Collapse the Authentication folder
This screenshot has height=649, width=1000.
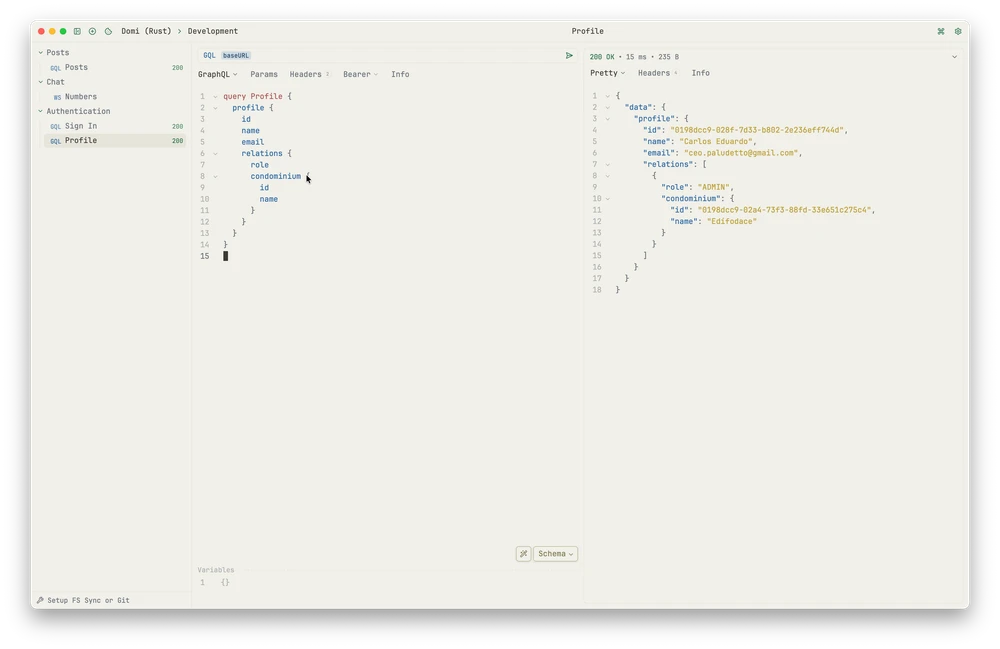[40, 111]
